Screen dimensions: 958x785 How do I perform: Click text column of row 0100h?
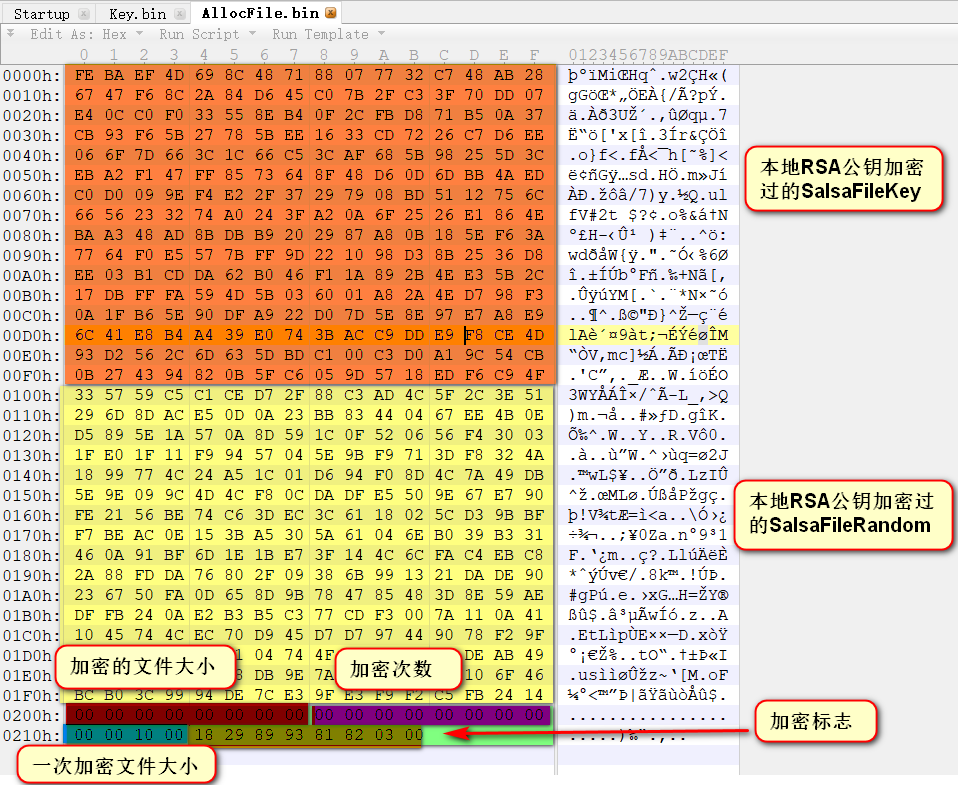(x=648, y=396)
